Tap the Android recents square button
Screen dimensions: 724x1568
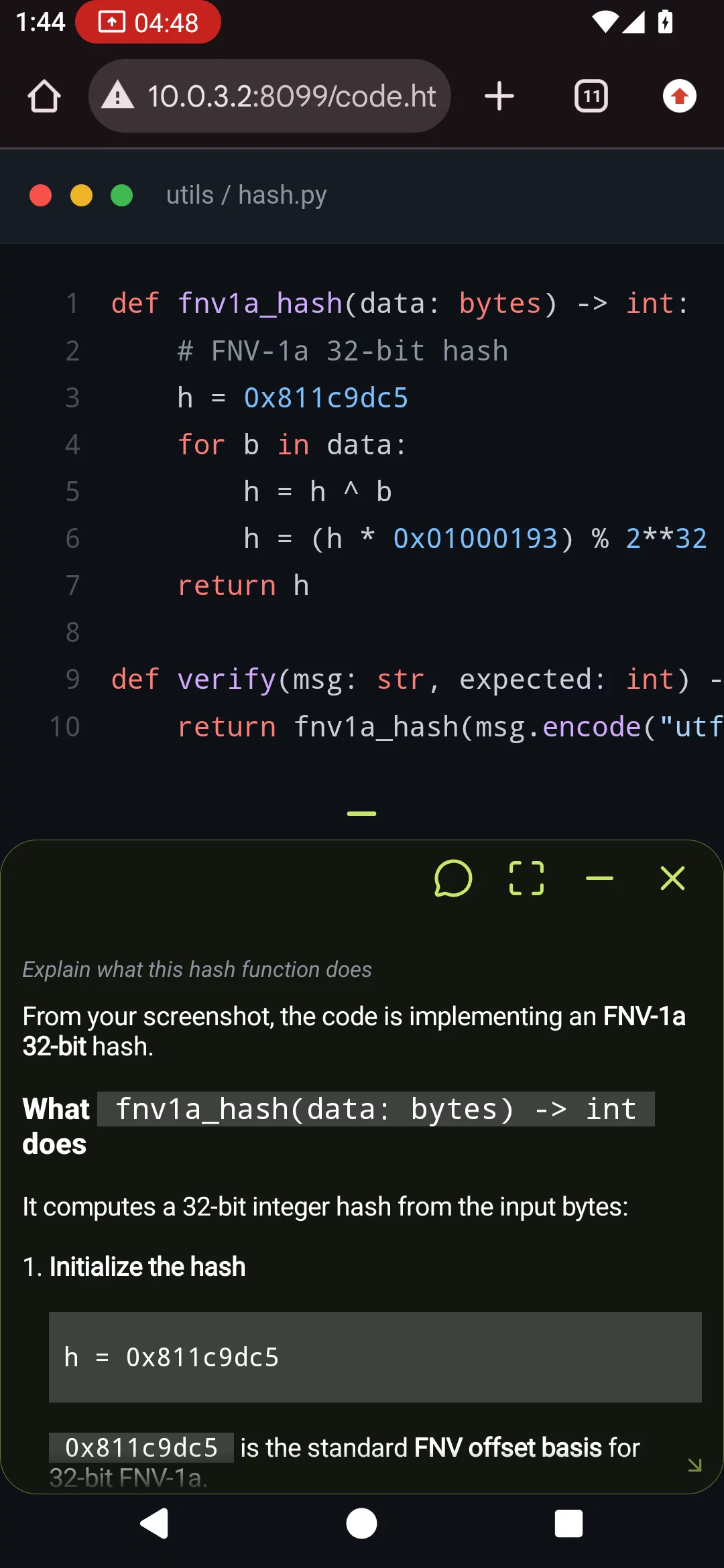point(568,1524)
